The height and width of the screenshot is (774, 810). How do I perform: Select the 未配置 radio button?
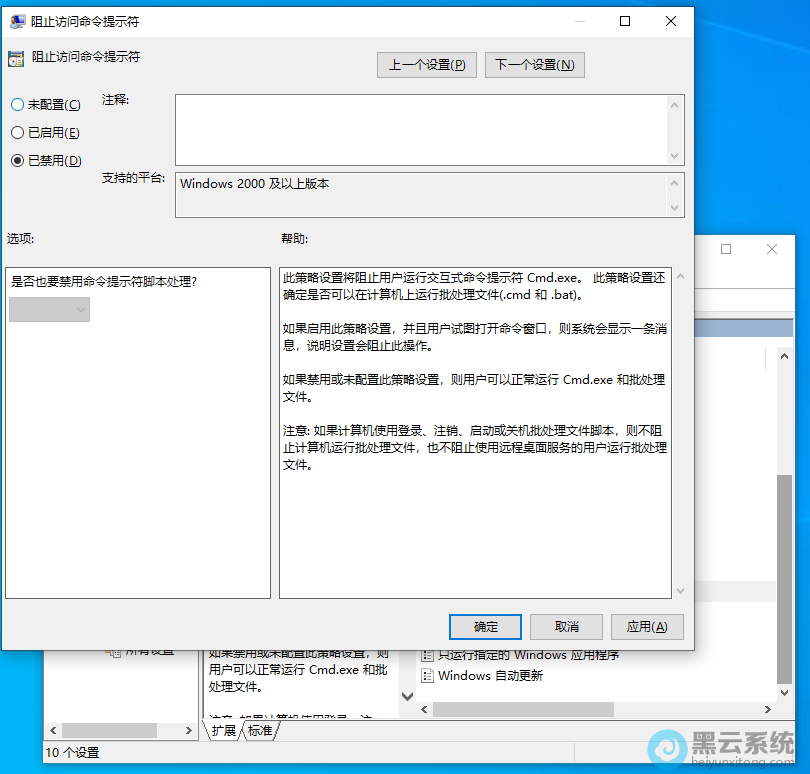coord(17,104)
